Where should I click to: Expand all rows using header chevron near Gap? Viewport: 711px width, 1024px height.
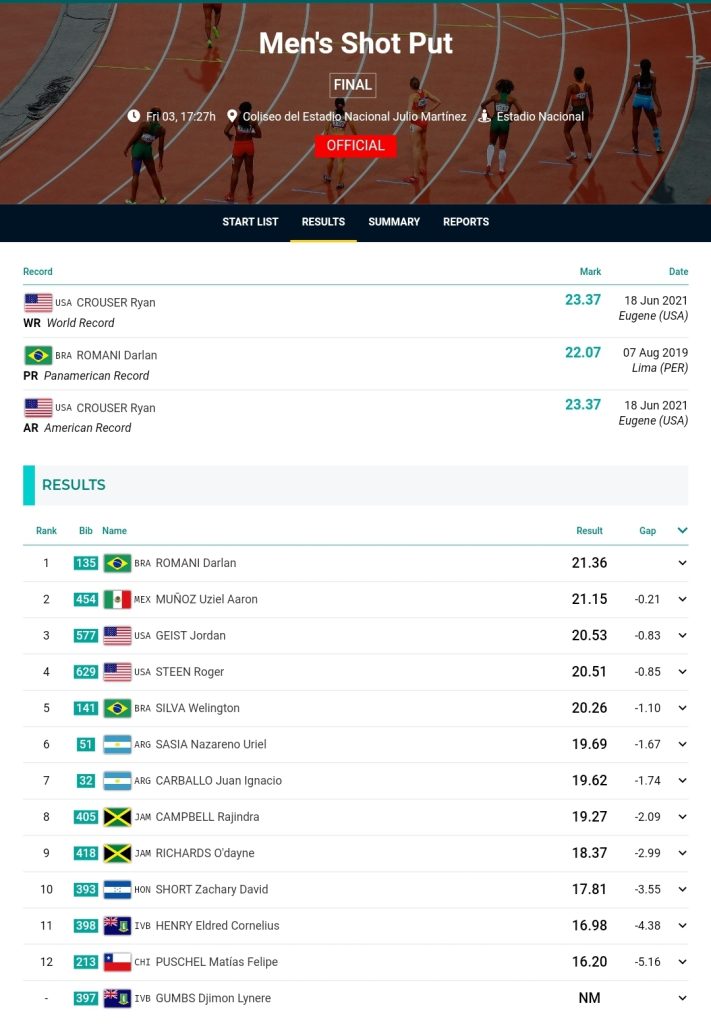click(x=682, y=530)
